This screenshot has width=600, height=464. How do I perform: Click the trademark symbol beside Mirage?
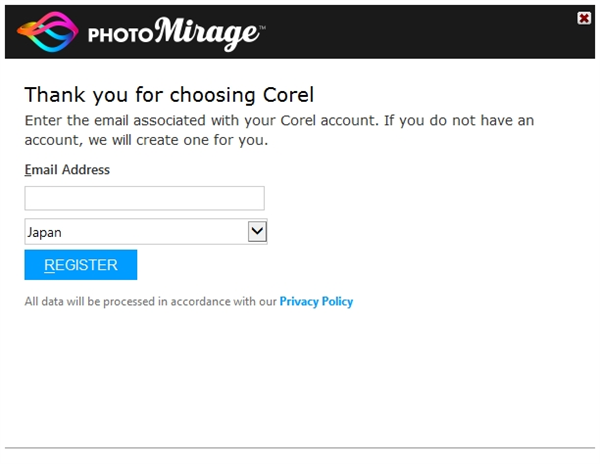262,28
